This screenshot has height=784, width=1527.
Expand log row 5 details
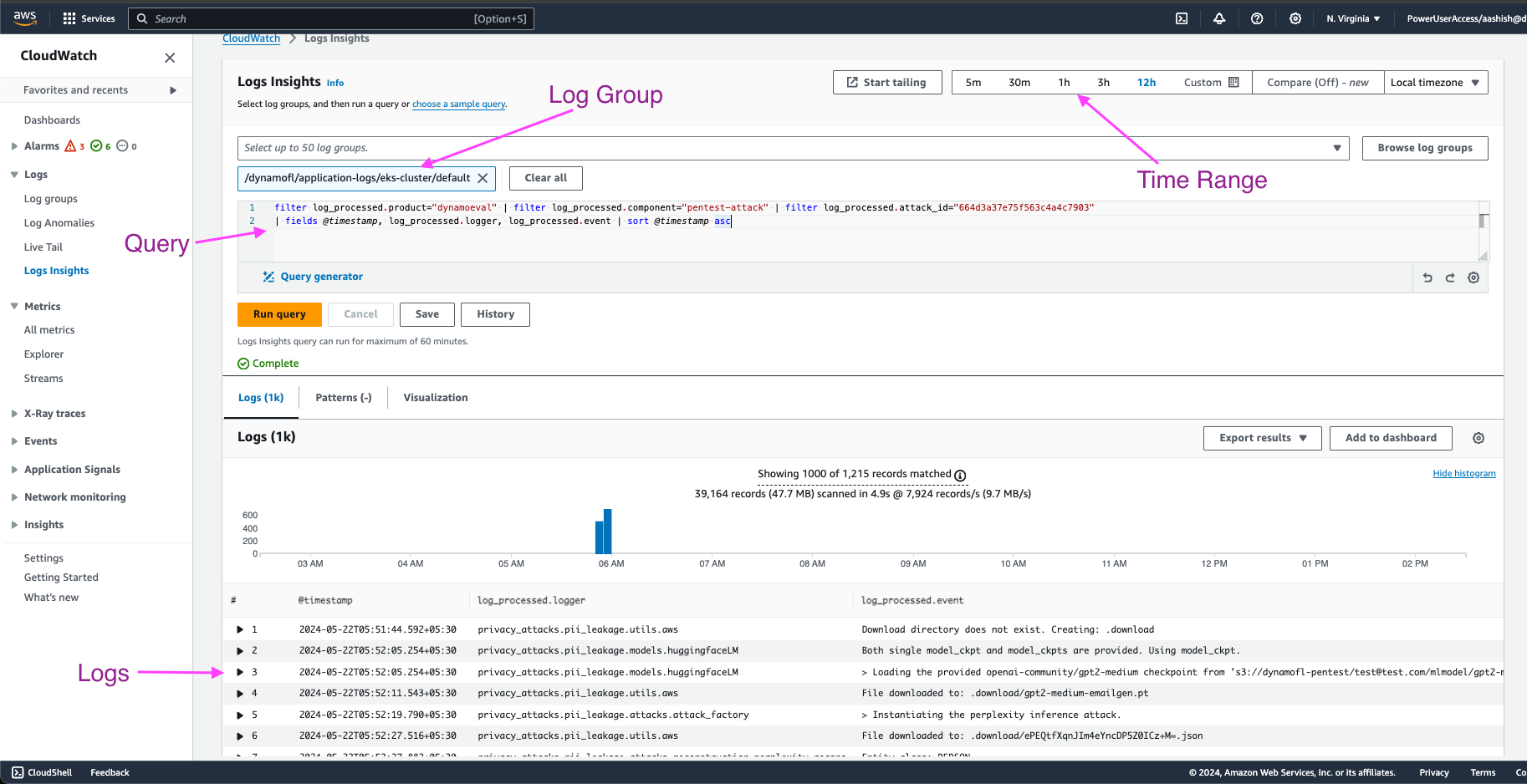coord(240,715)
